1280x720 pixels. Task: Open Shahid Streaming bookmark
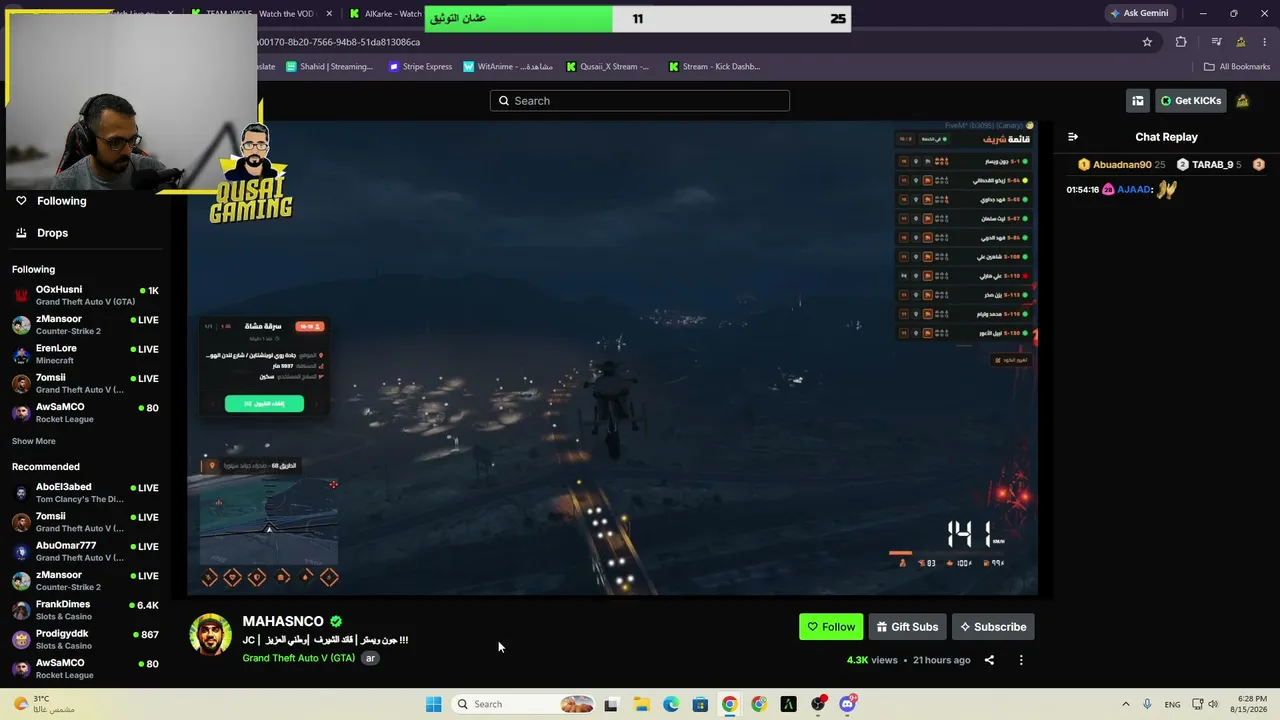[330, 67]
